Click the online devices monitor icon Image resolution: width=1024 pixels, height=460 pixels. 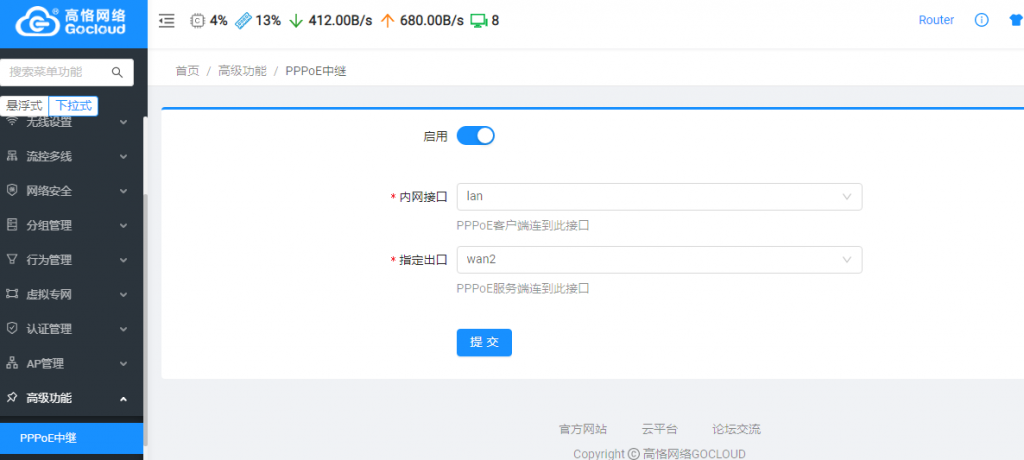[x=478, y=20]
